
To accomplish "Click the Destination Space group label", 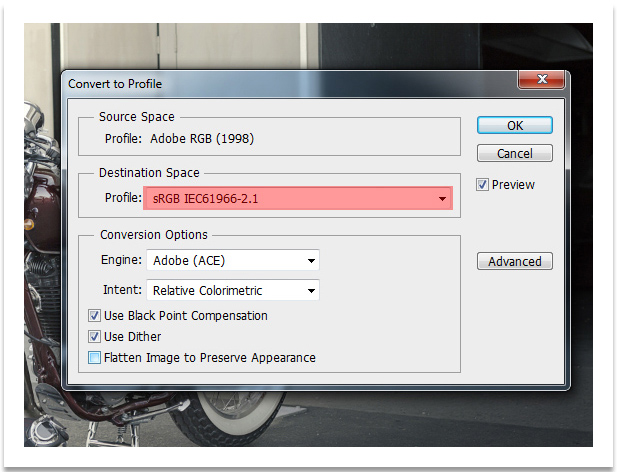I will [149, 173].
